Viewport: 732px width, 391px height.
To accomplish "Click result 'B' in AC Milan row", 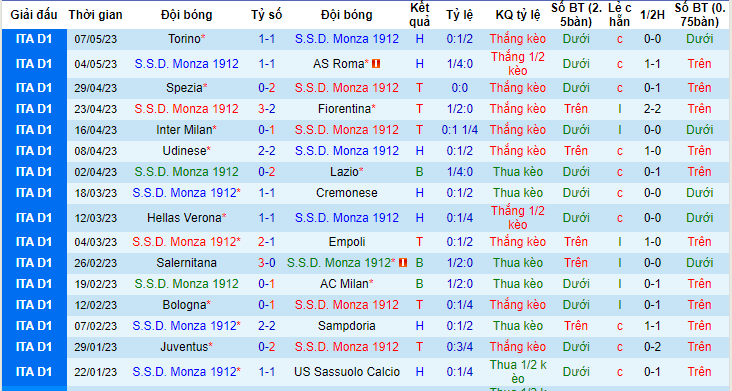I will coord(419,284).
